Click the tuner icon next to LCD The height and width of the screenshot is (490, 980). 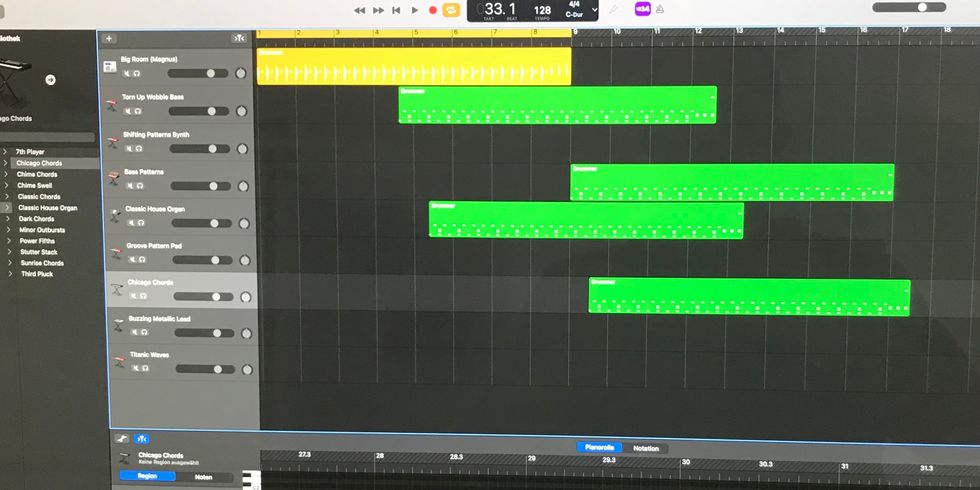point(614,9)
